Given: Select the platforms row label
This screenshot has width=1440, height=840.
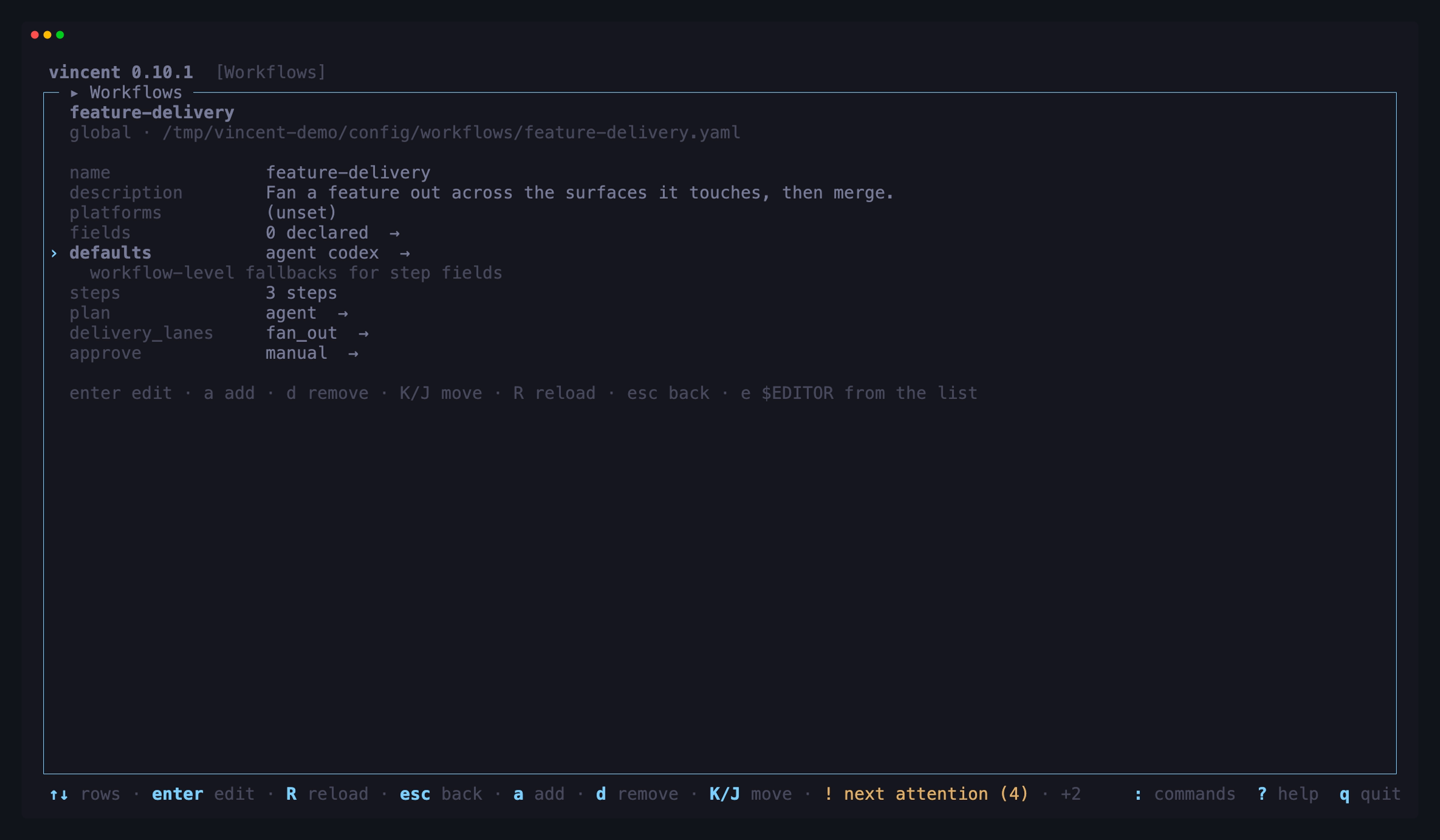Looking at the screenshot, I should [x=115, y=213].
